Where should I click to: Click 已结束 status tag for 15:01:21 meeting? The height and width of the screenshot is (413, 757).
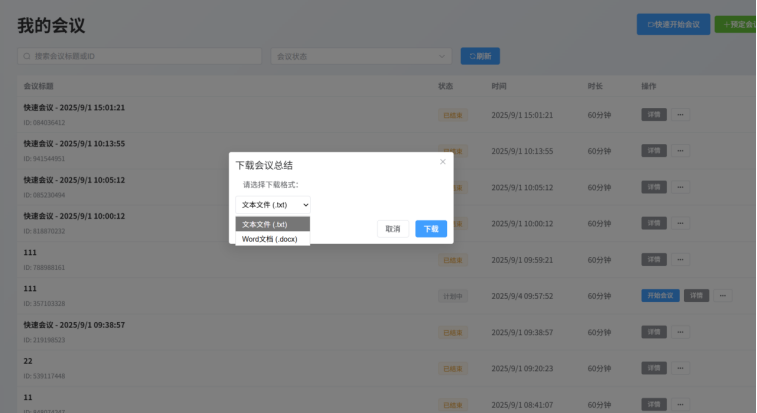pos(453,115)
